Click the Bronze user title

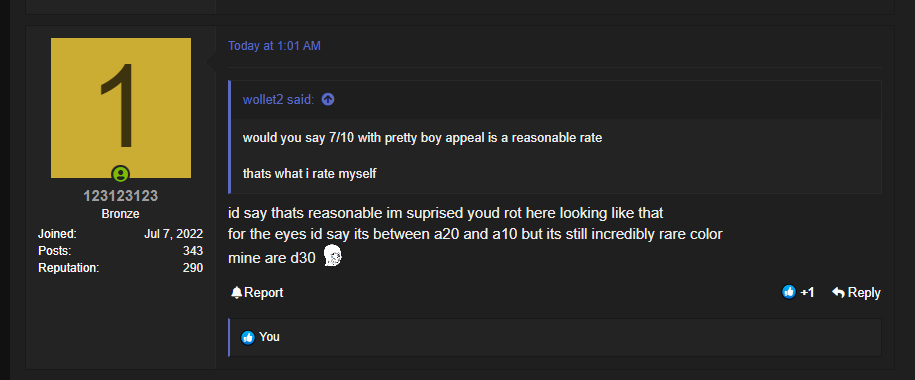(x=121, y=214)
